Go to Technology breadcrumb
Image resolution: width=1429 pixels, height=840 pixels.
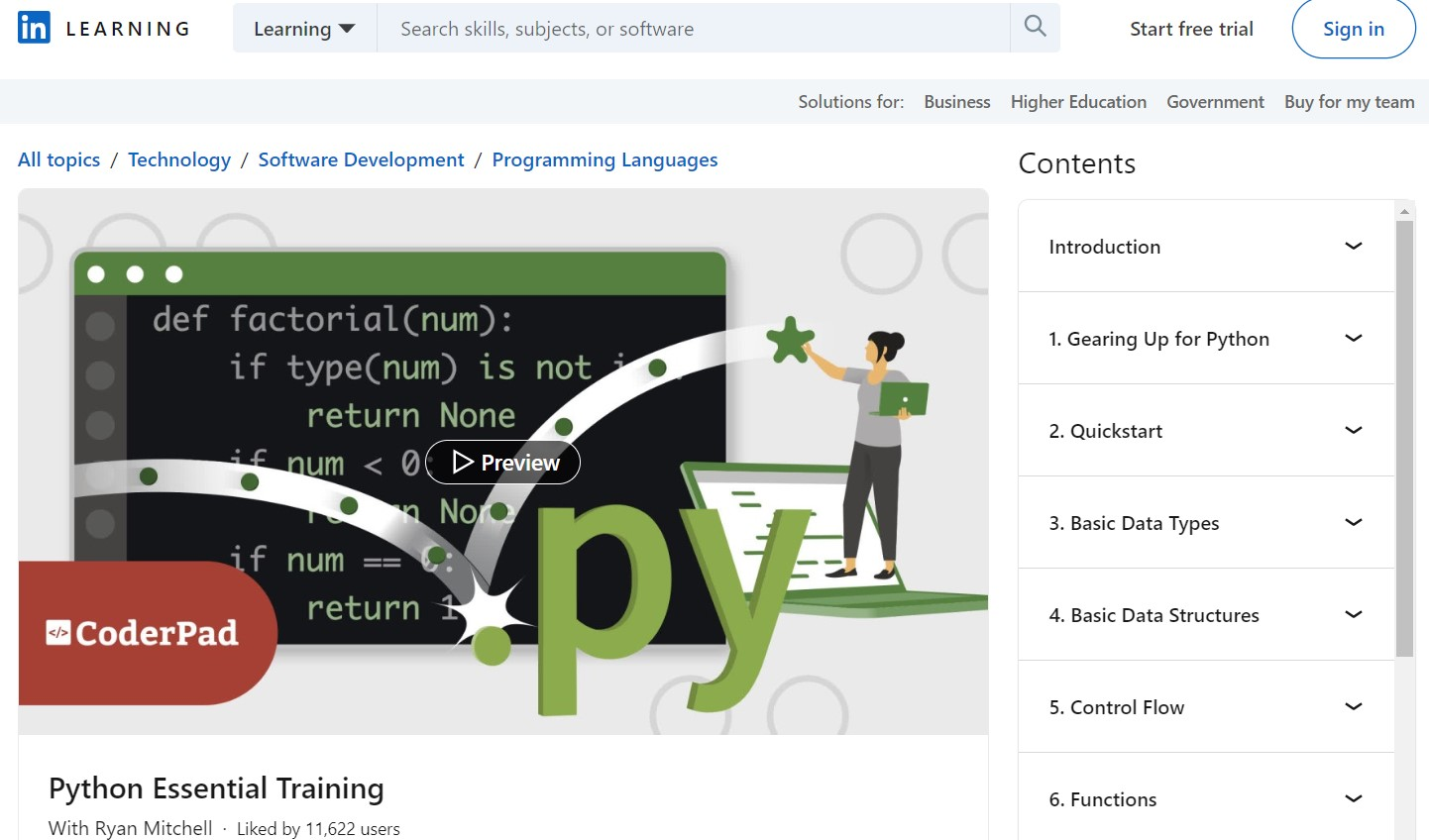pos(179,159)
